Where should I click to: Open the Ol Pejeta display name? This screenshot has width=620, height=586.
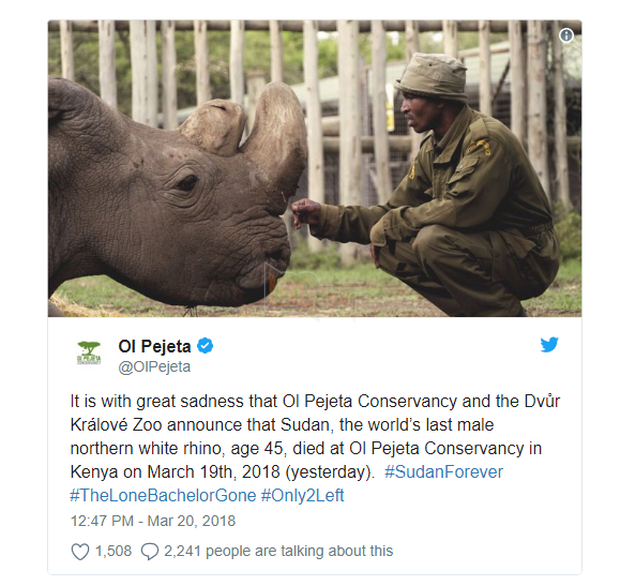click(x=154, y=346)
